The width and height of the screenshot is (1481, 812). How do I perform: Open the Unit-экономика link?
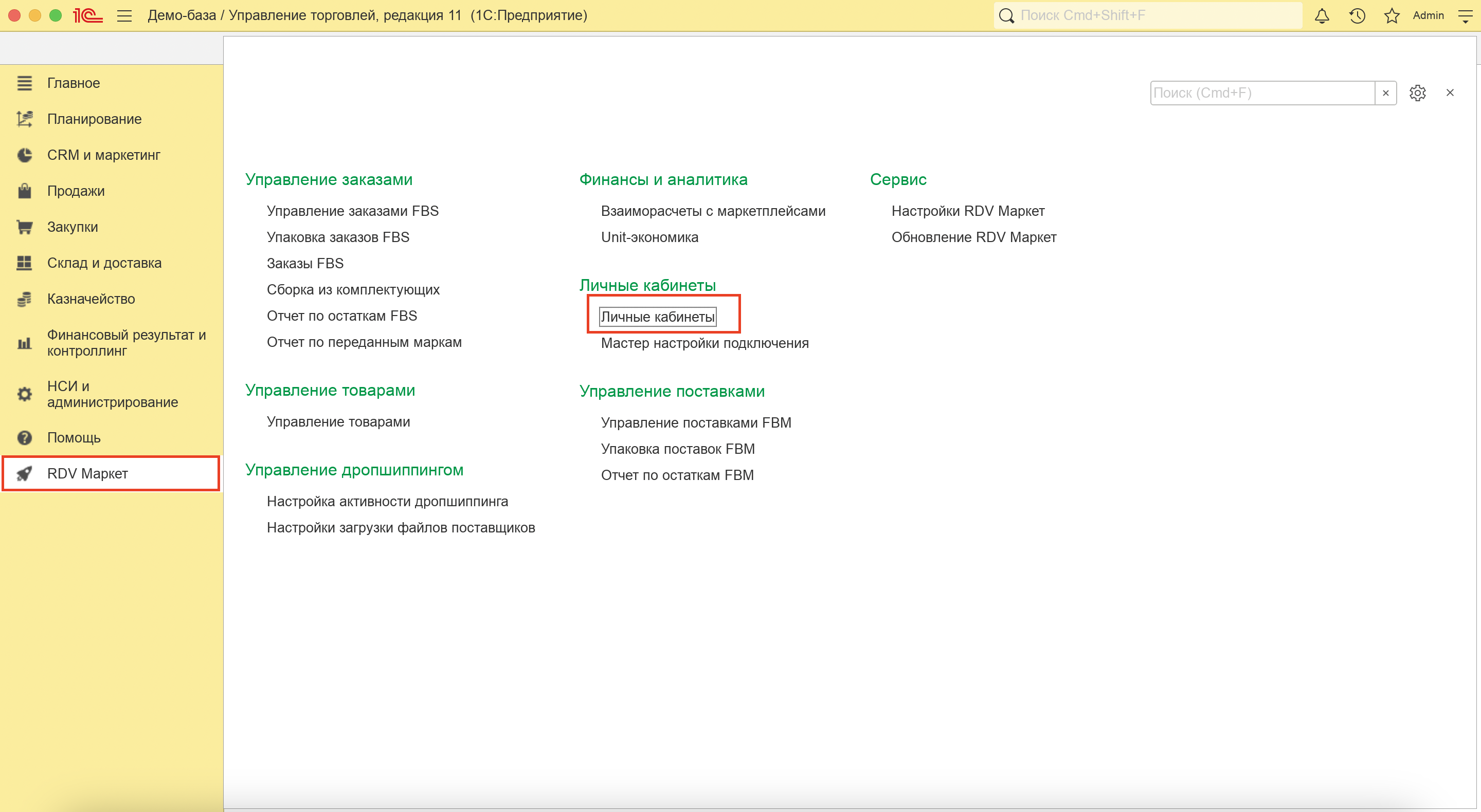click(649, 237)
